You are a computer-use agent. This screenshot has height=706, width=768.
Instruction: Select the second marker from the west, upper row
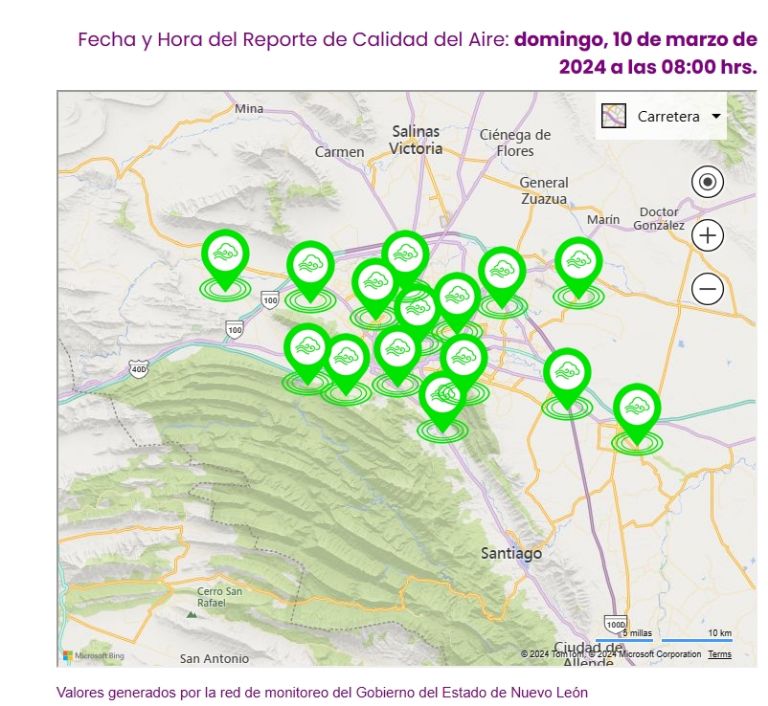[x=310, y=267]
